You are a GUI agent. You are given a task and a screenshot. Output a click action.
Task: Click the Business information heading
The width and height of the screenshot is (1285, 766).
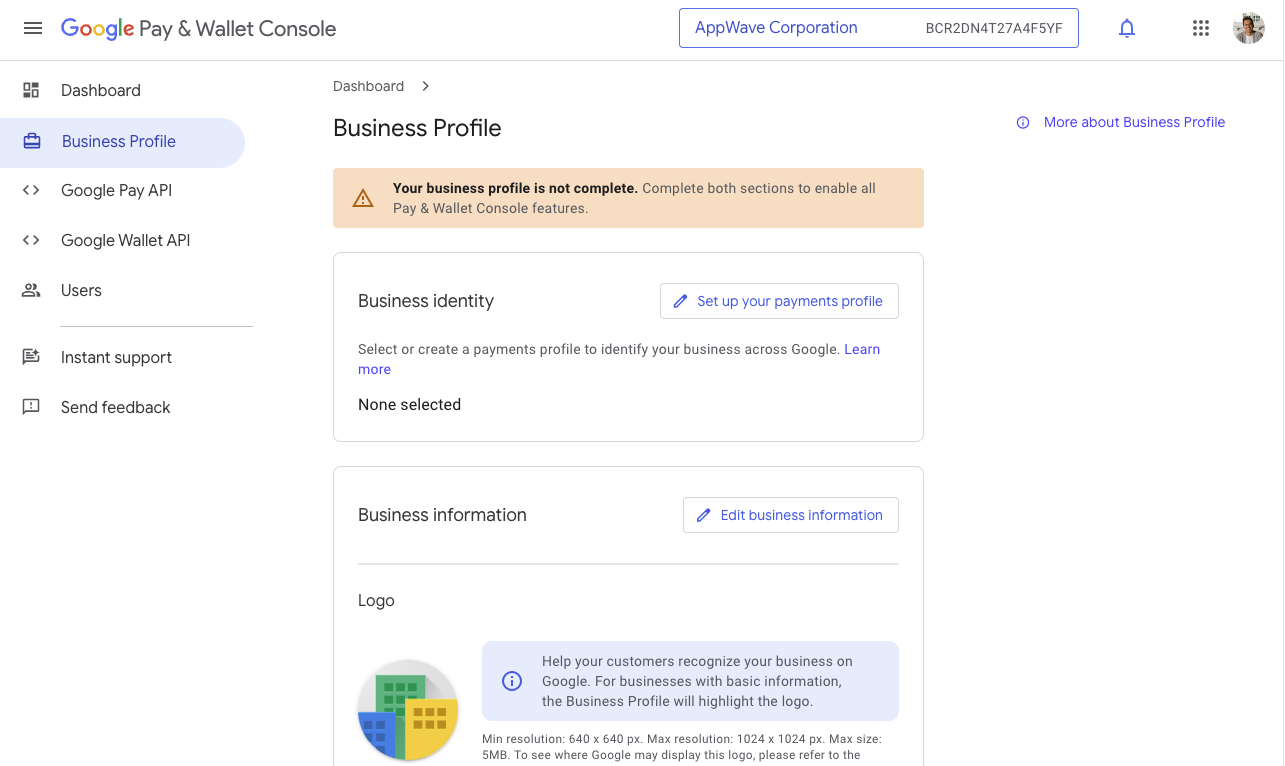[442, 515]
